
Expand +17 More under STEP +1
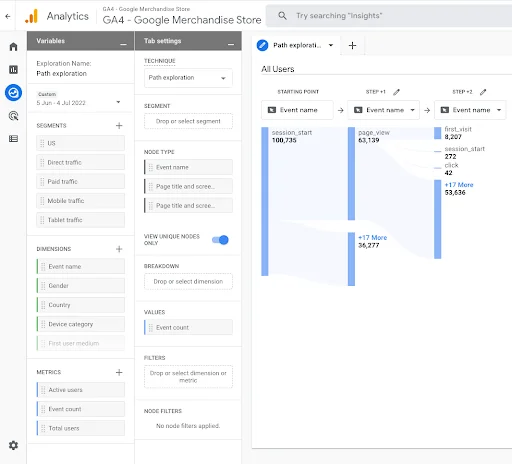tap(372, 238)
